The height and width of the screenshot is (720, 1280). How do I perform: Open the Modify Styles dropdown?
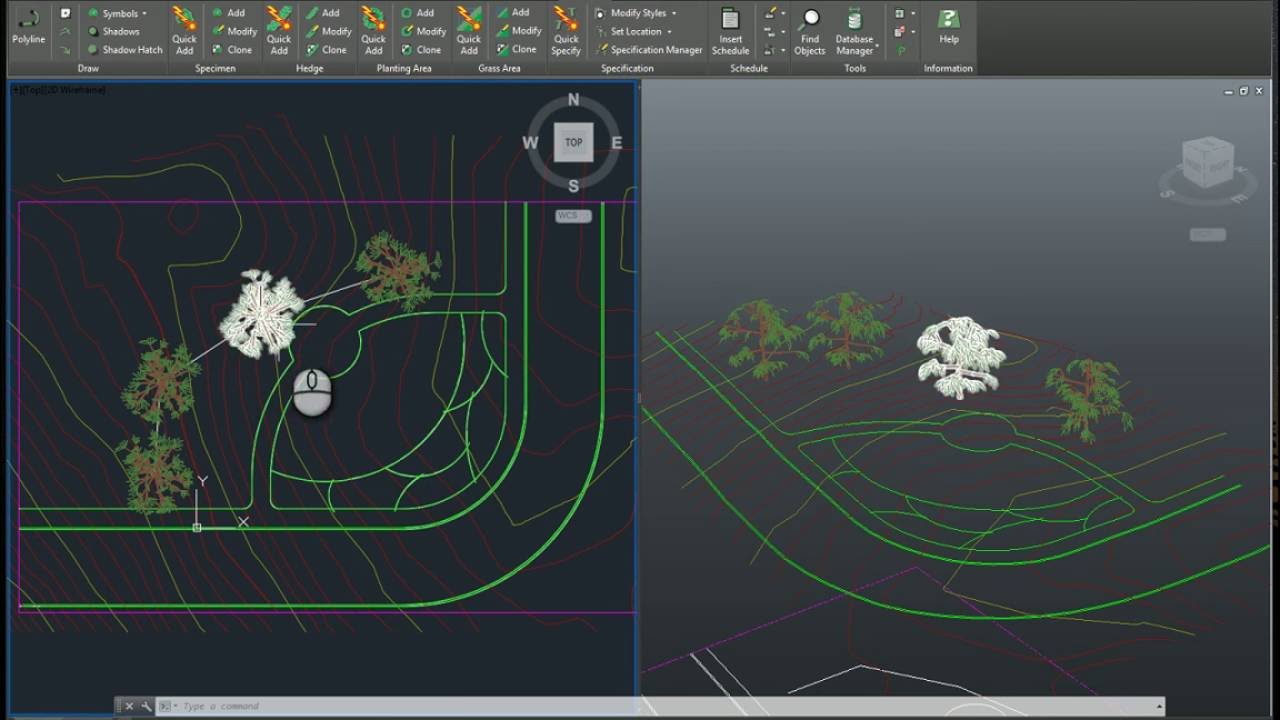tap(636, 13)
